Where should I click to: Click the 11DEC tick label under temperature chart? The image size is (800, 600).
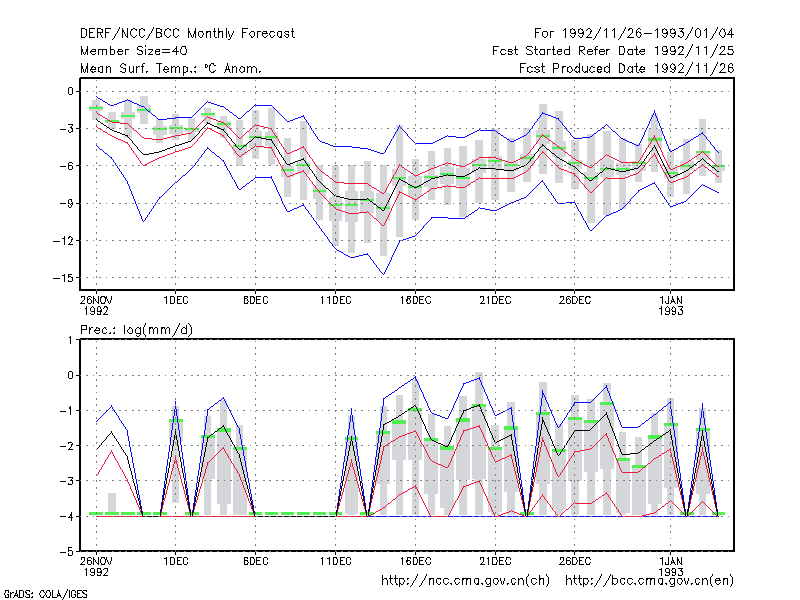click(336, 300)
